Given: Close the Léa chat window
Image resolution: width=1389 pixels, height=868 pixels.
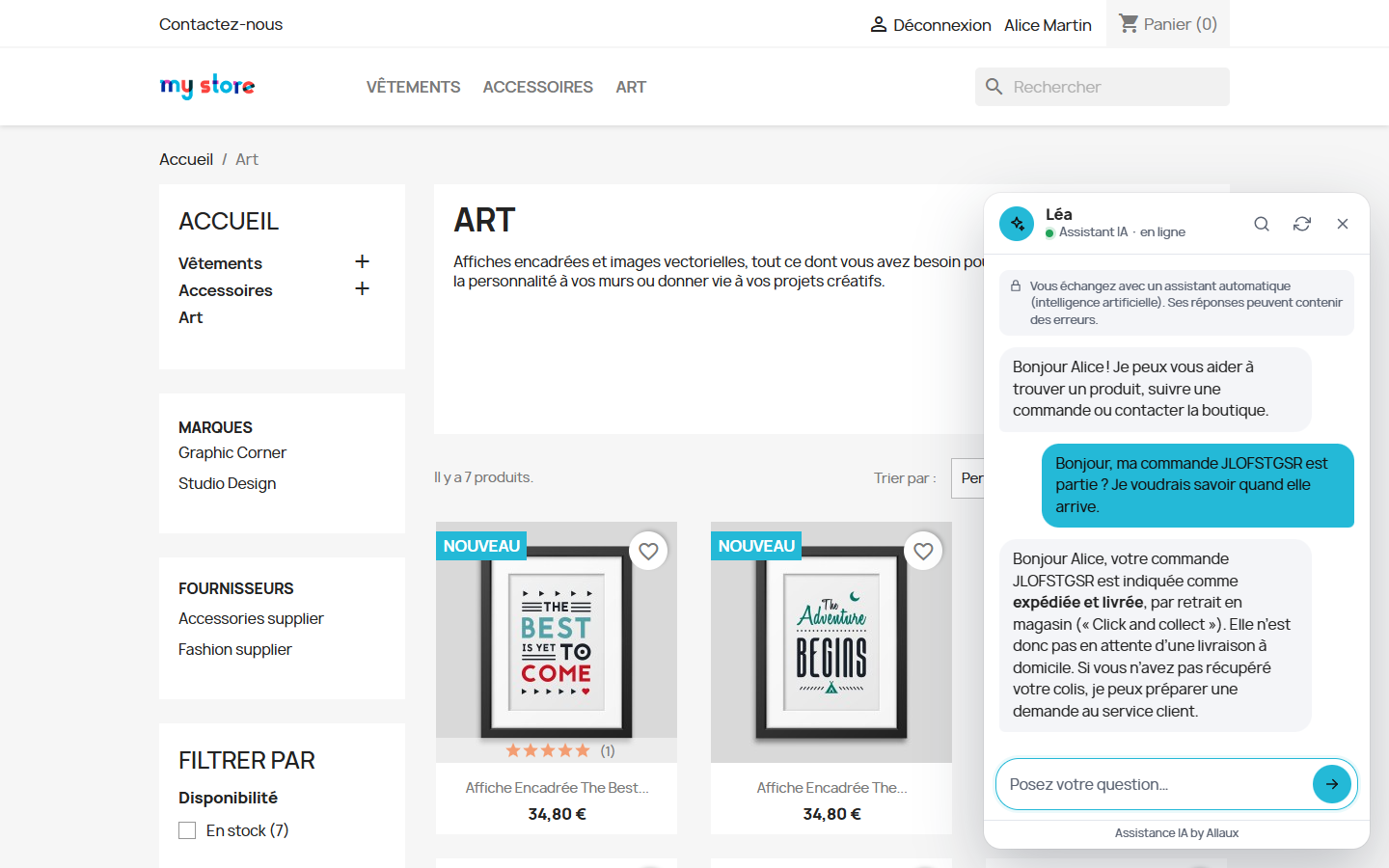Looking at the screenshot, I should [1343, 224].
